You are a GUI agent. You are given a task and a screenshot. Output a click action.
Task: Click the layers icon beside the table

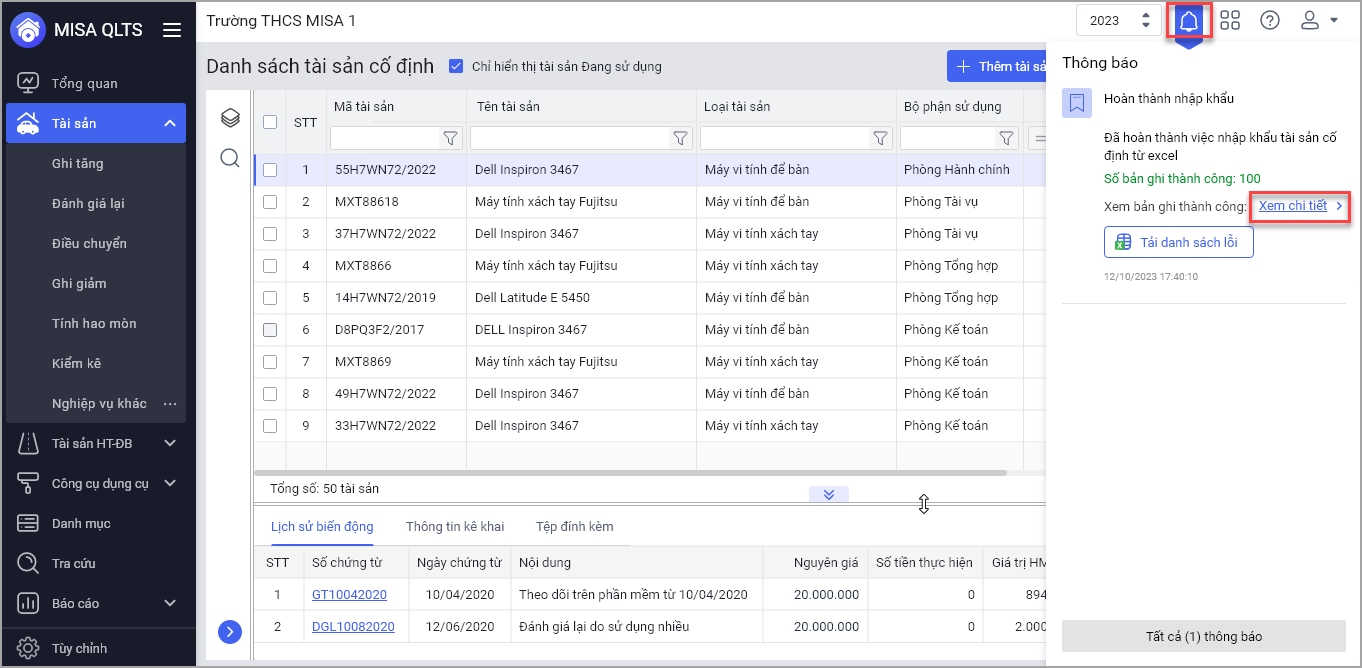tap(230, 119)
